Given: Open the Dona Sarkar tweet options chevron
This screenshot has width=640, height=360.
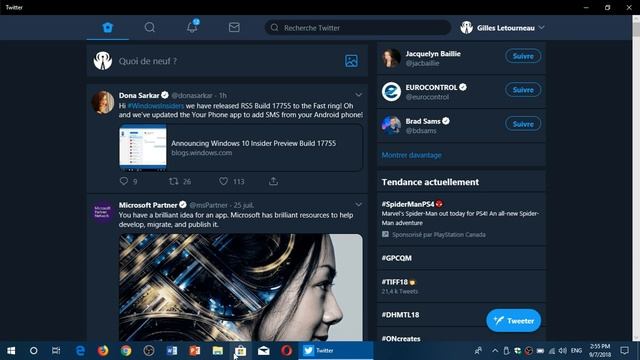Looking at the screenshot, I should point(358,95).
